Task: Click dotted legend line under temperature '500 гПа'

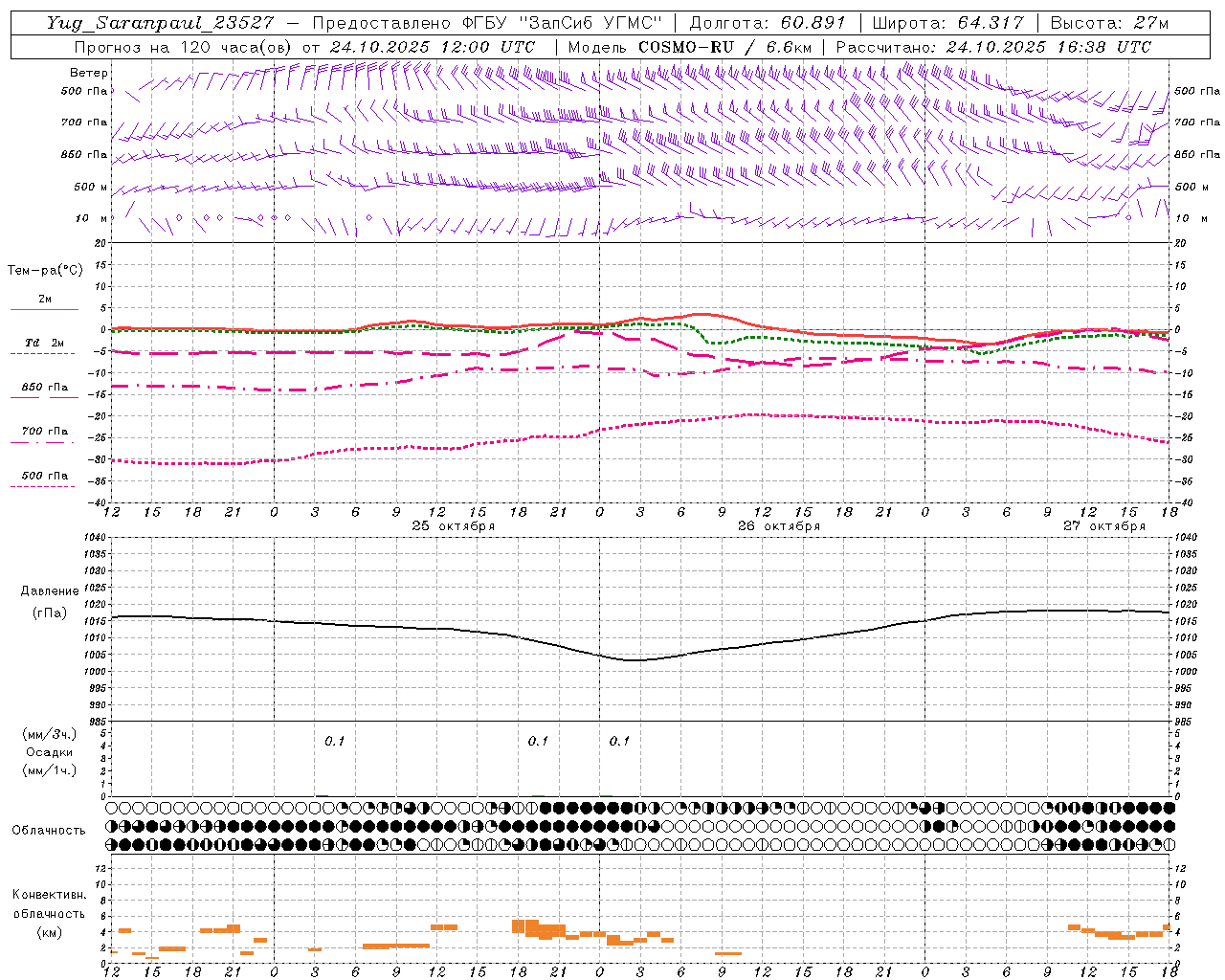Action: (43, 486)
